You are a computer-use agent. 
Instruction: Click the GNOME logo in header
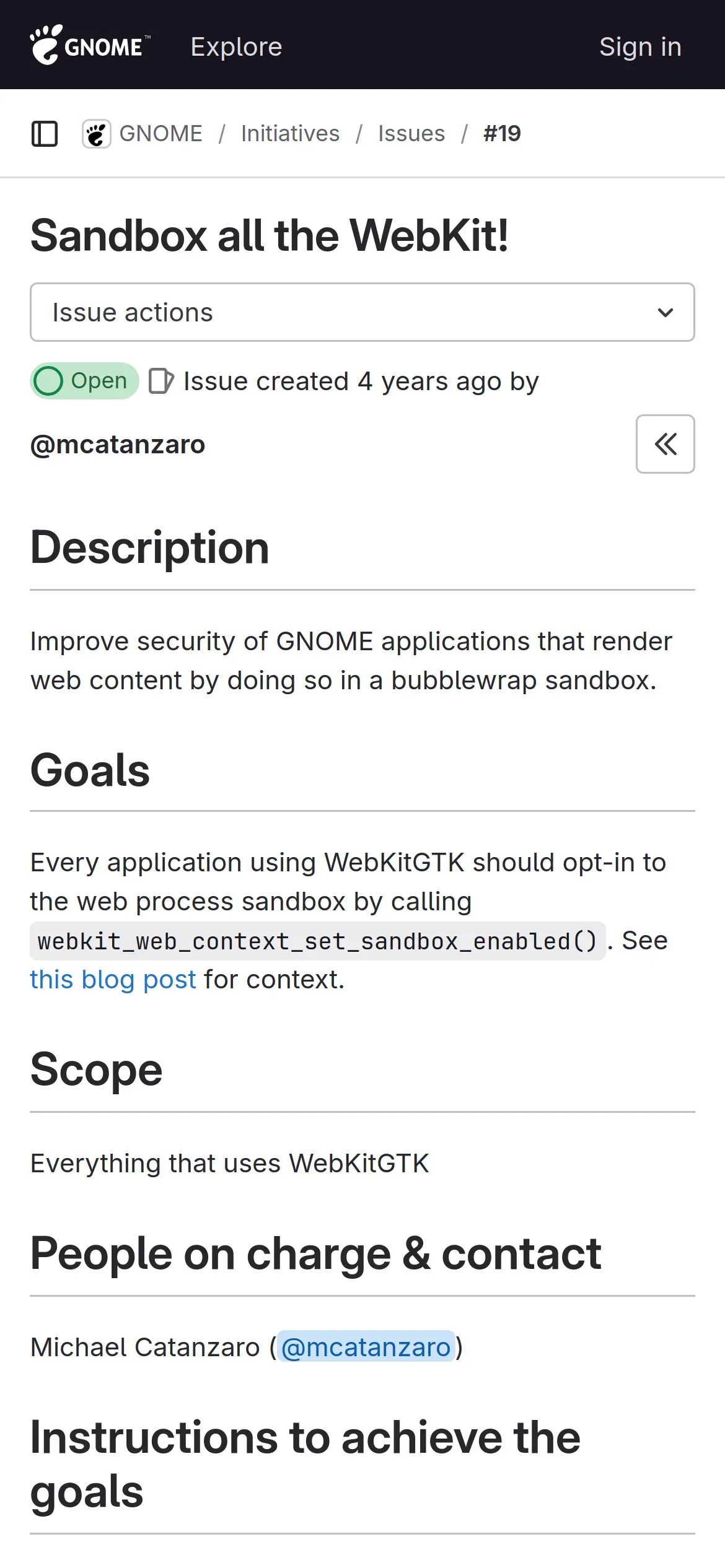pos(90,45)
